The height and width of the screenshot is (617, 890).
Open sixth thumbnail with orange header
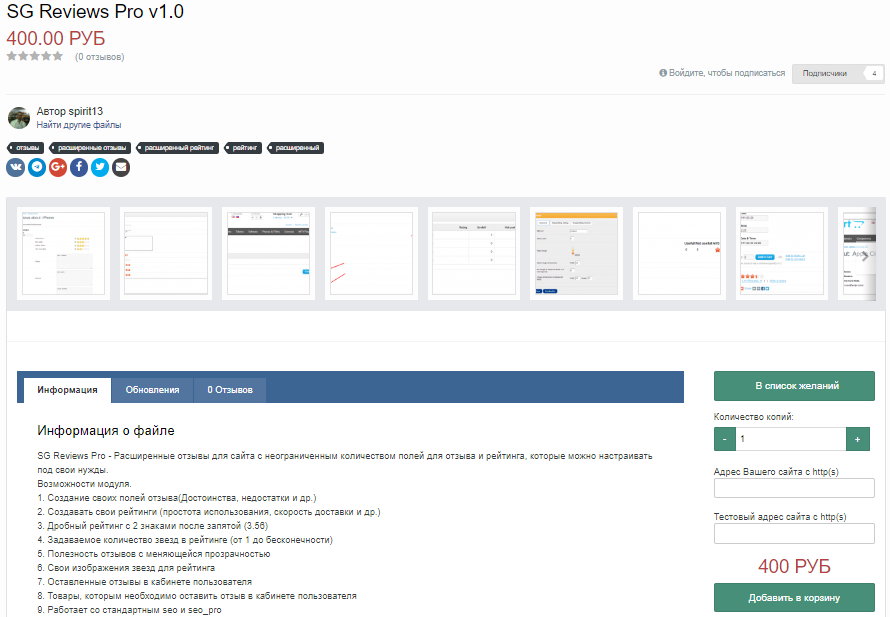(x=577, y=253)
